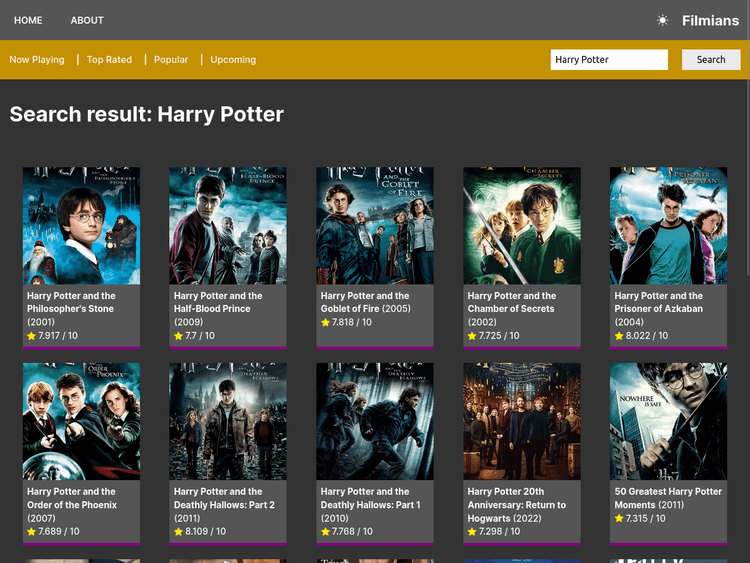Click rating text 7.298 / 10
Screen dimensions: 750x563
(x=499, y=531)
